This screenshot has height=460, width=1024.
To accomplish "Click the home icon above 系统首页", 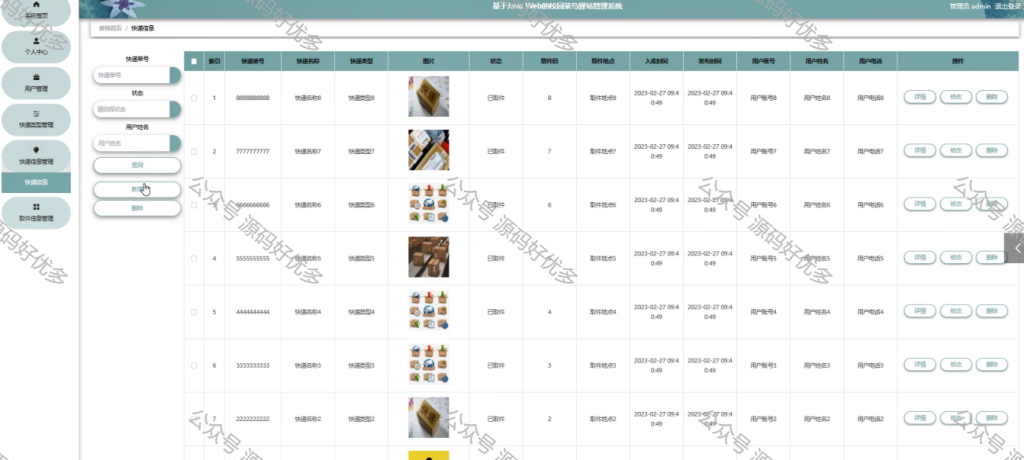I will click(x=36, y=5).
